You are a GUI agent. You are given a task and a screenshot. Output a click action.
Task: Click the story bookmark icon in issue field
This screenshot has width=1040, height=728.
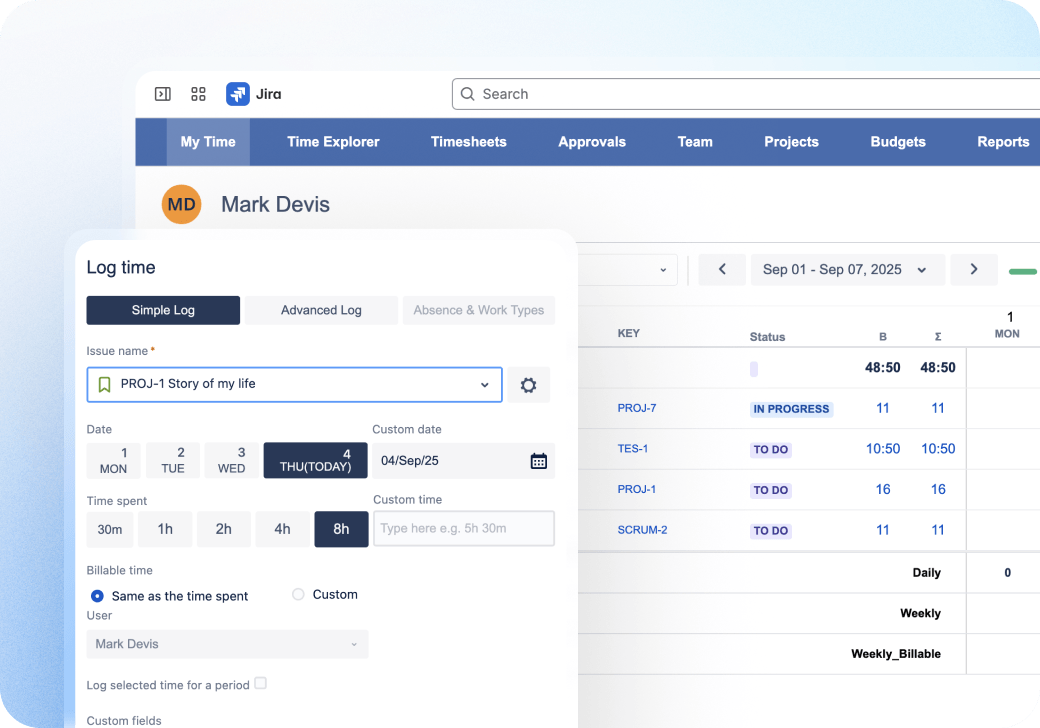click(104, 385)
